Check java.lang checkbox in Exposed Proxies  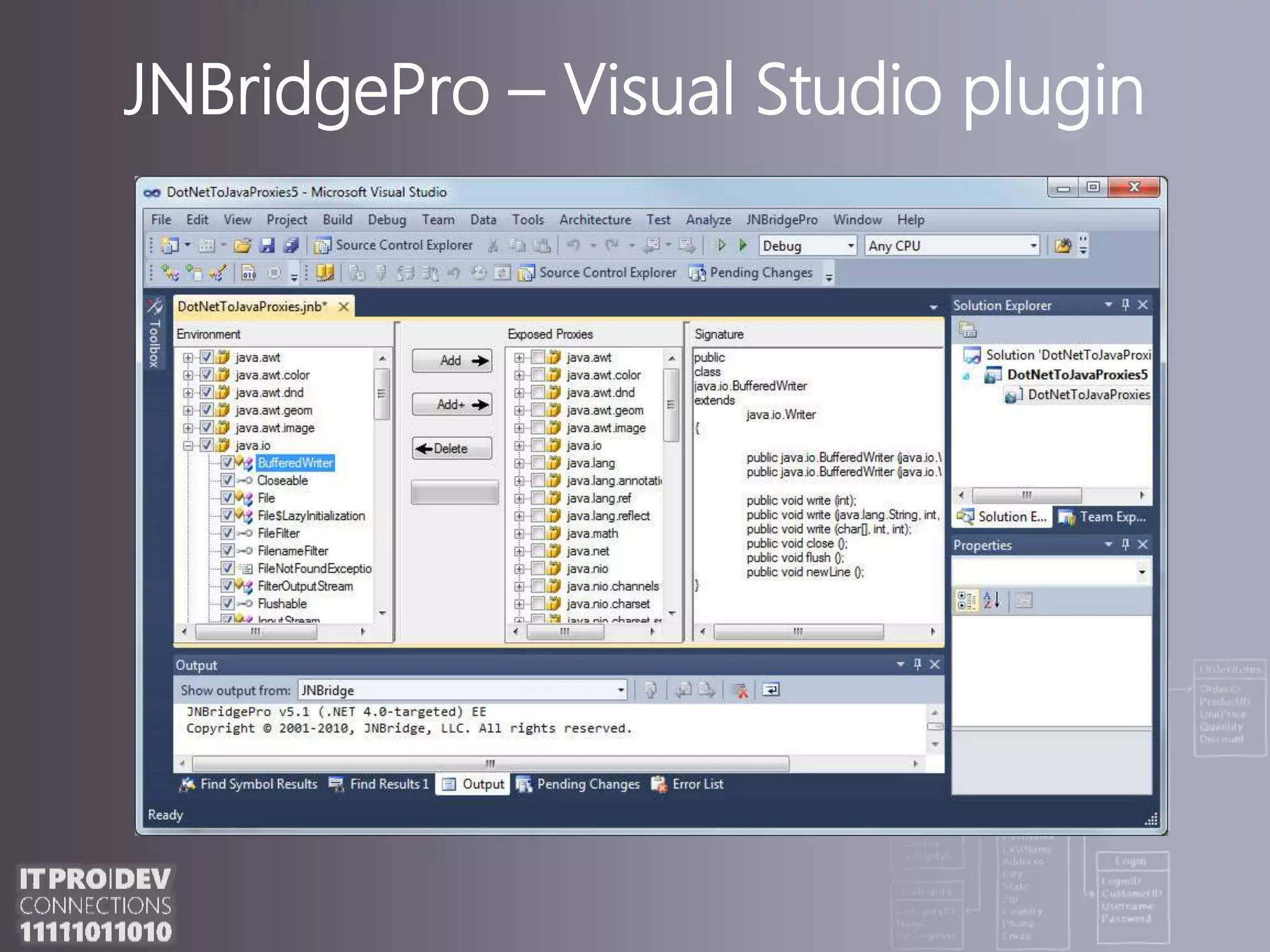pos(538,463)
